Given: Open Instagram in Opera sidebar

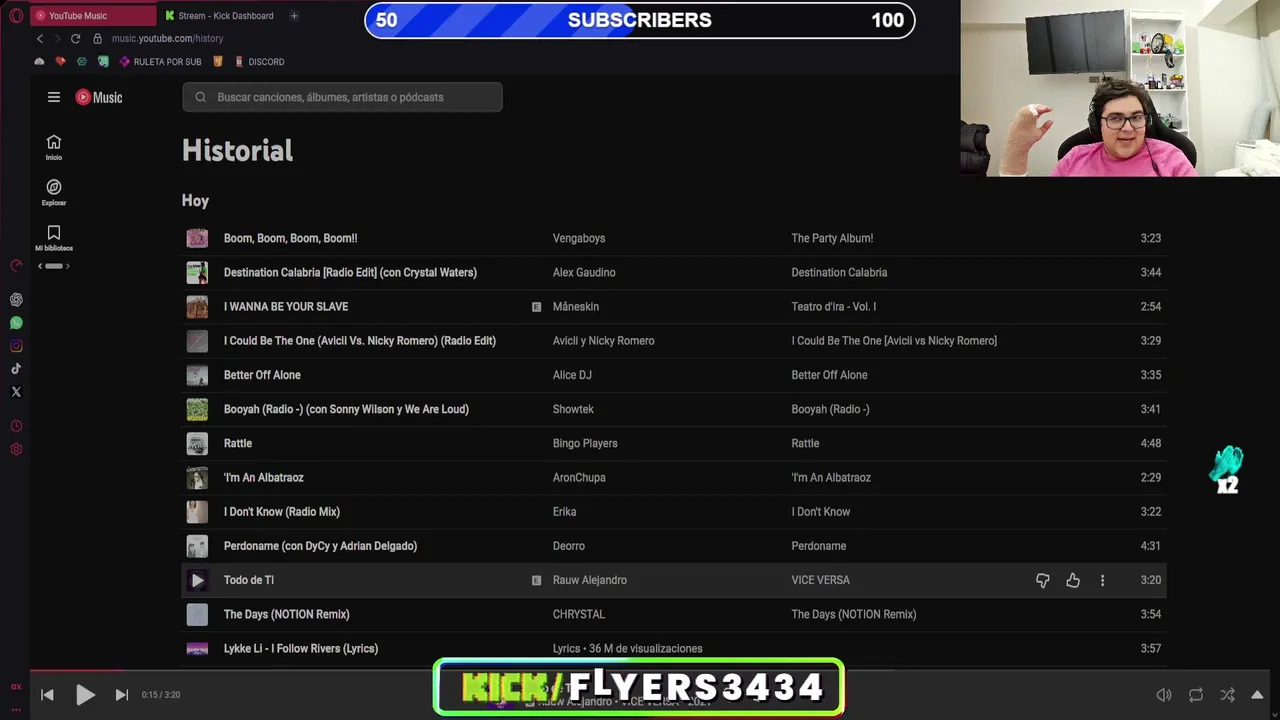Looking at the screenshot, I should (x=16, y=346).
